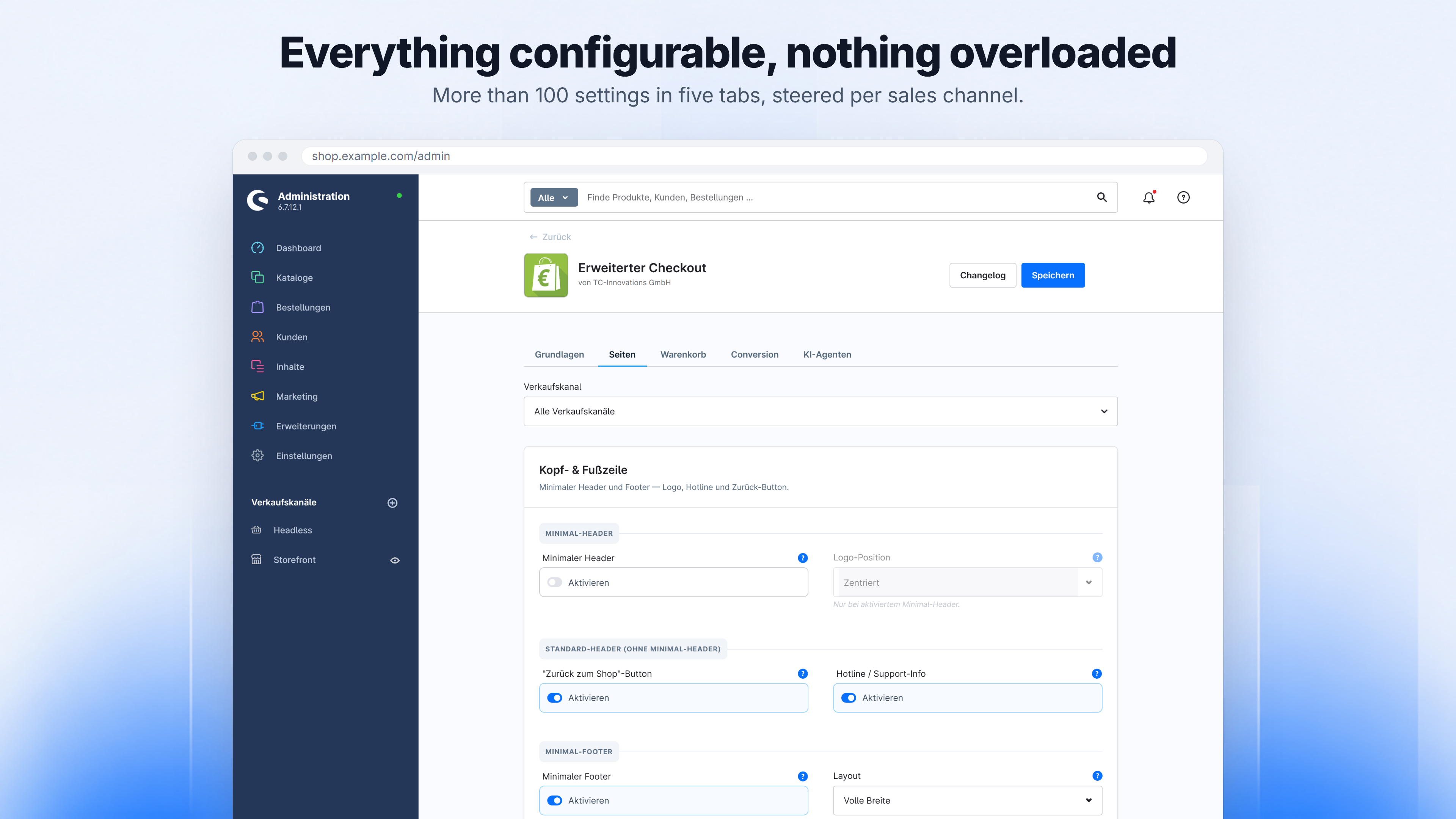
Task: Switch to the Seiten tab
Action: 622,355
